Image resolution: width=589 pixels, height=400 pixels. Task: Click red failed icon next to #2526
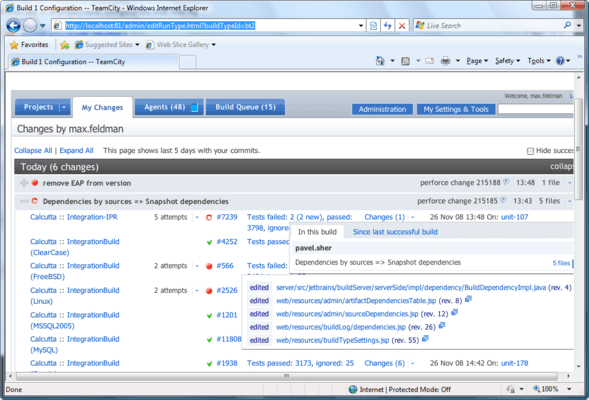pos(209,291)
